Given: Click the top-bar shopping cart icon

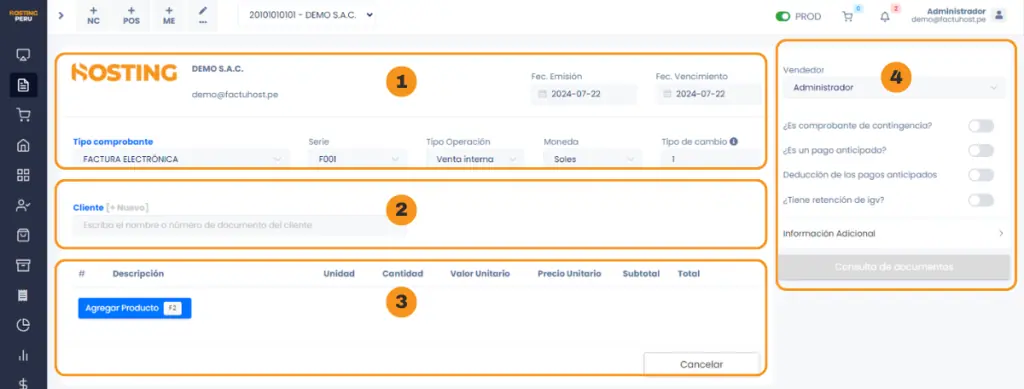Looking at the screenshot, I should click(848, 17).
